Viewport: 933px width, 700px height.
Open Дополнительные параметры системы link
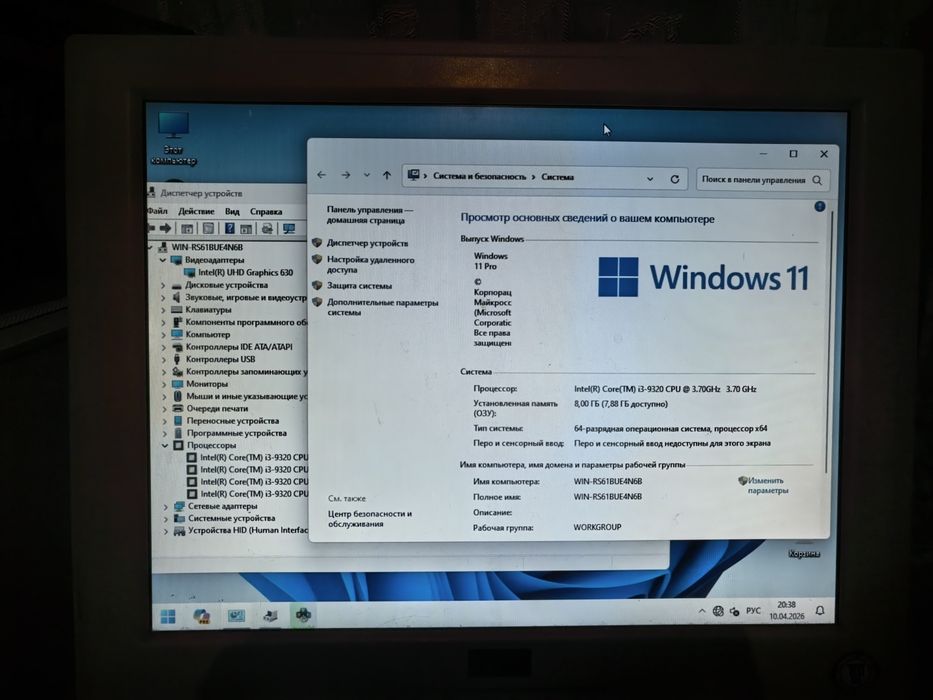(x=383, y=308)
